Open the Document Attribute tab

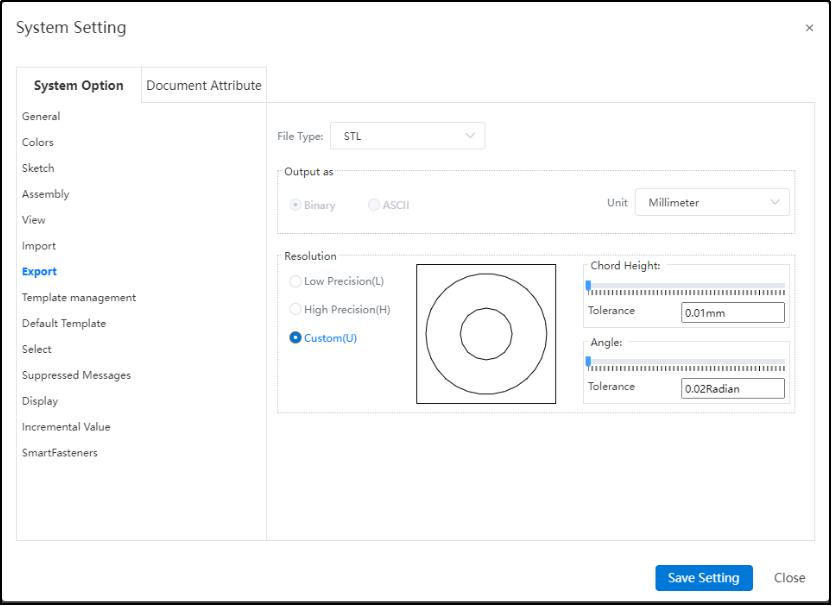(x=204, y=85)
